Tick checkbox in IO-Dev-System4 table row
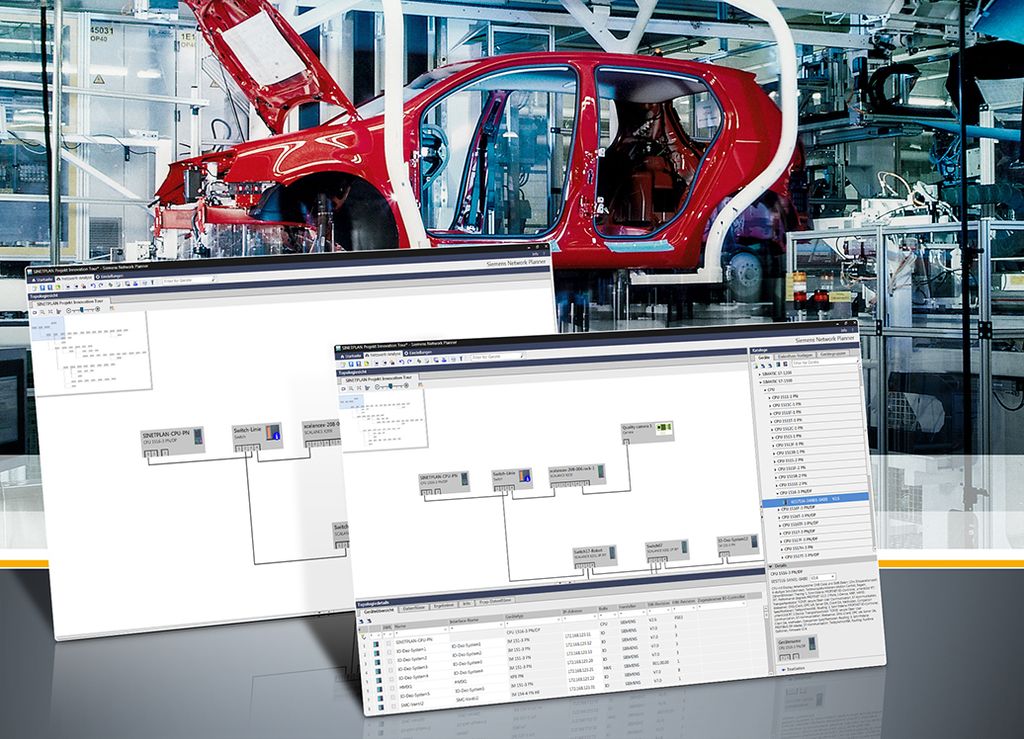The height and width of the screenshot is (739, 1024). 392,679
